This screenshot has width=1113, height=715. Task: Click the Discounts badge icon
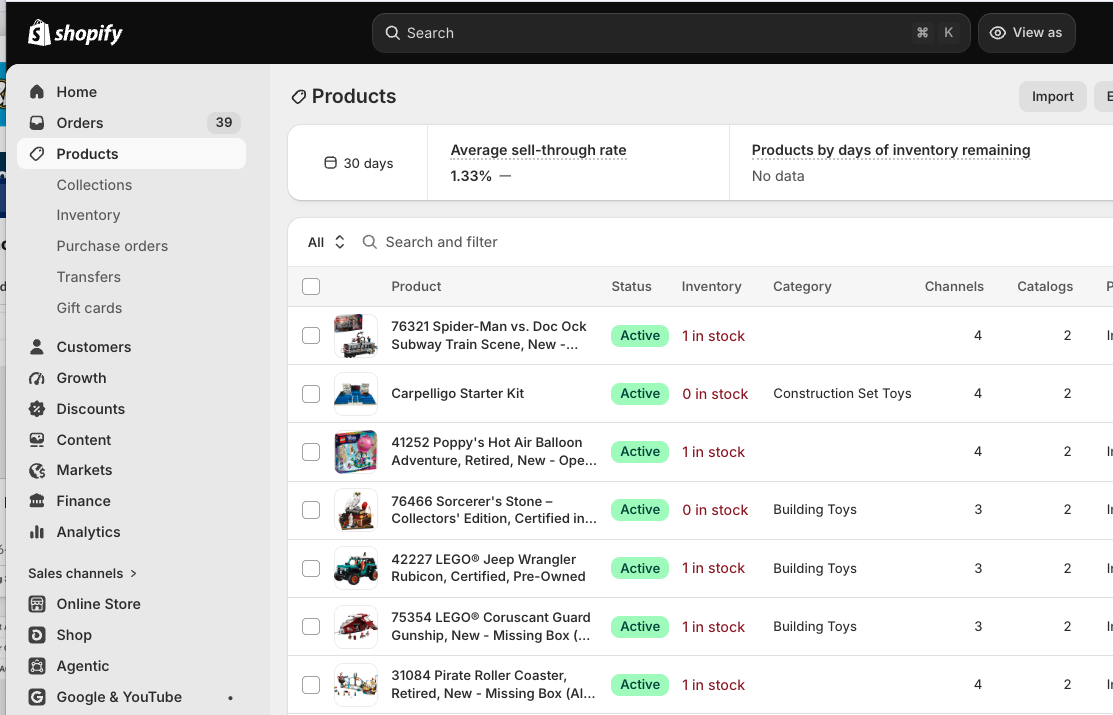[x=37, y=409]
